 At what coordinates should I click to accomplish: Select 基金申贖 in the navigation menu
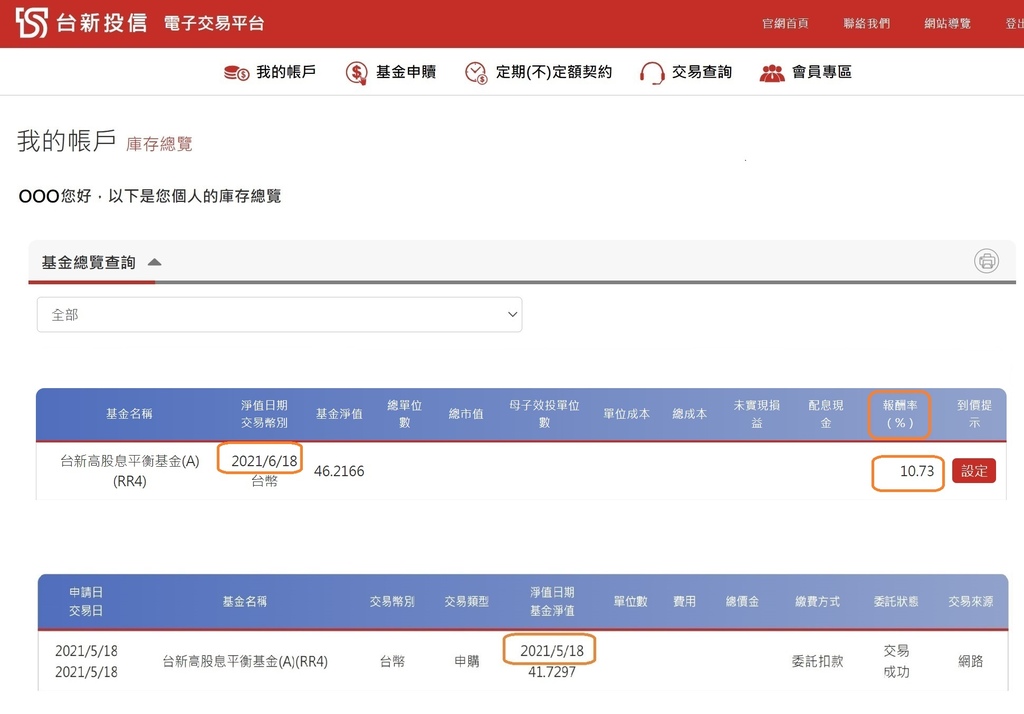click(x=404, y=71)
